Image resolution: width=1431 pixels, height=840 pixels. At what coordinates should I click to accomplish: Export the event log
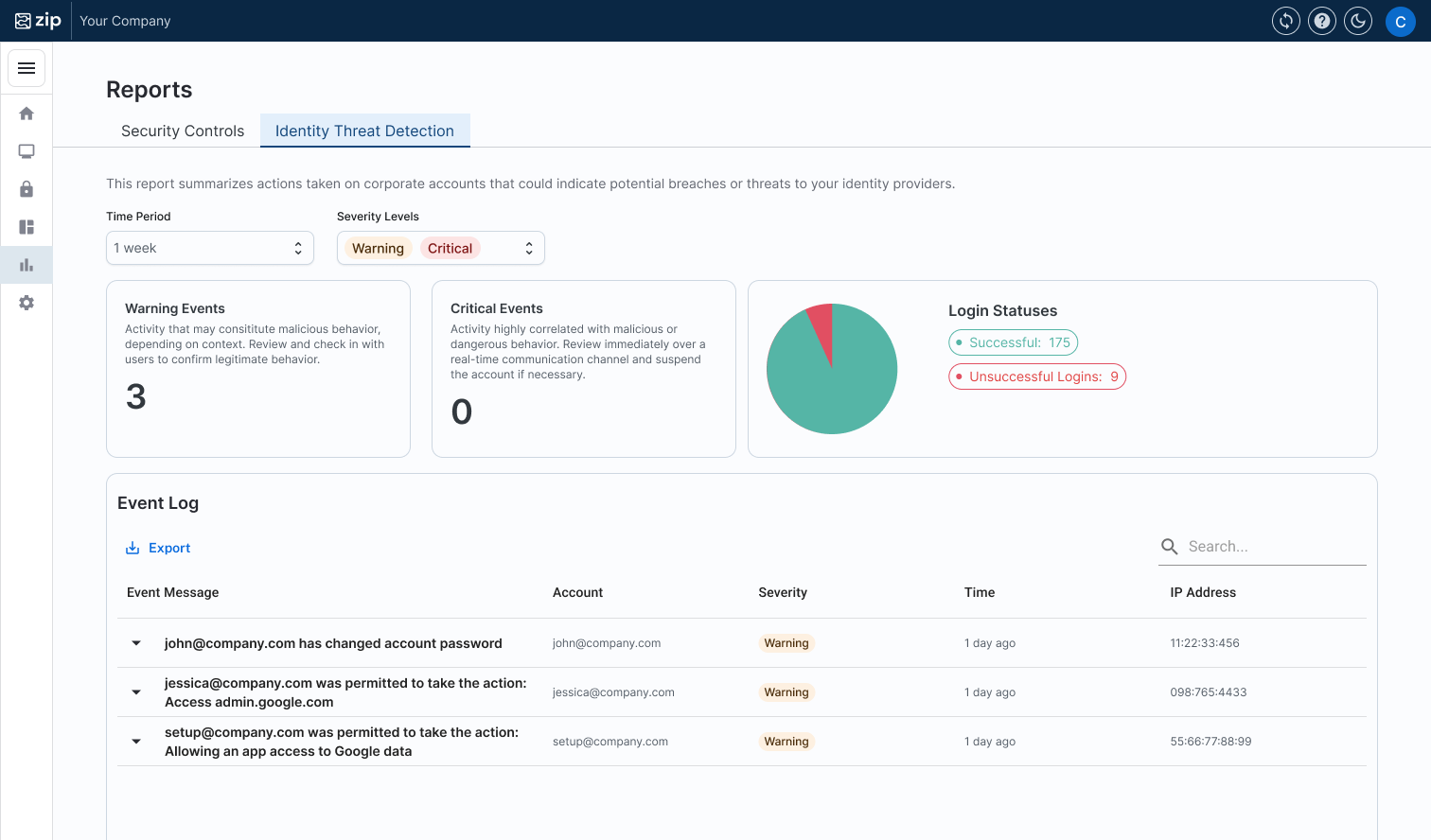pos(159,548)
